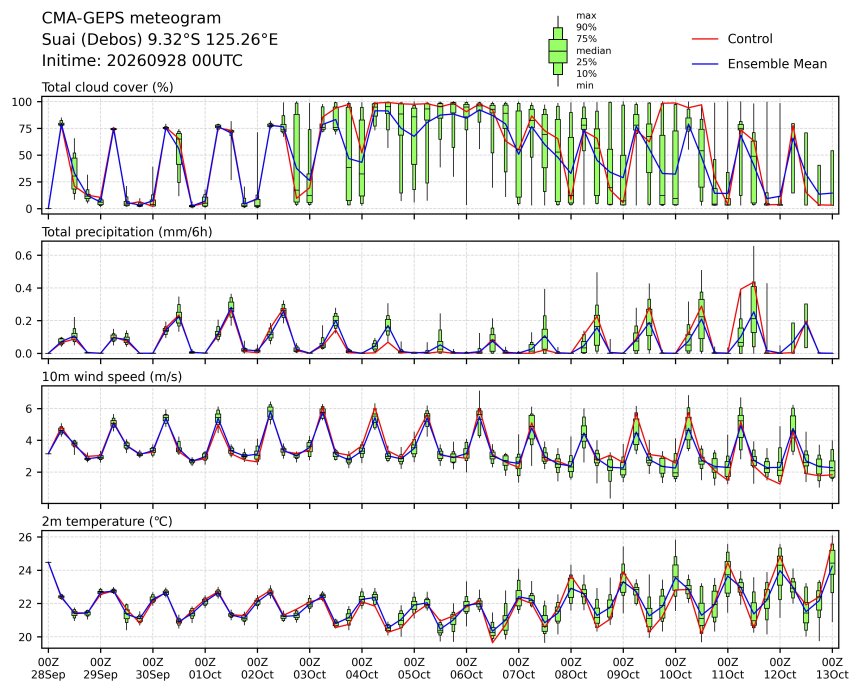This screenshot has height=692, width=860.
Task: Click the 2m temperature panel title
Action: click(107, 521)
